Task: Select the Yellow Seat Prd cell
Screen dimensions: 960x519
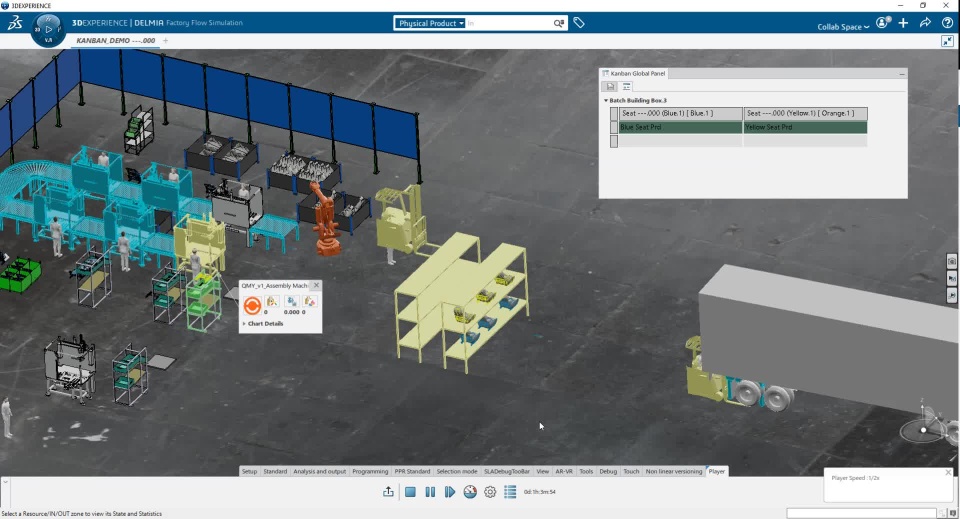Action: [x=805, y=127]
